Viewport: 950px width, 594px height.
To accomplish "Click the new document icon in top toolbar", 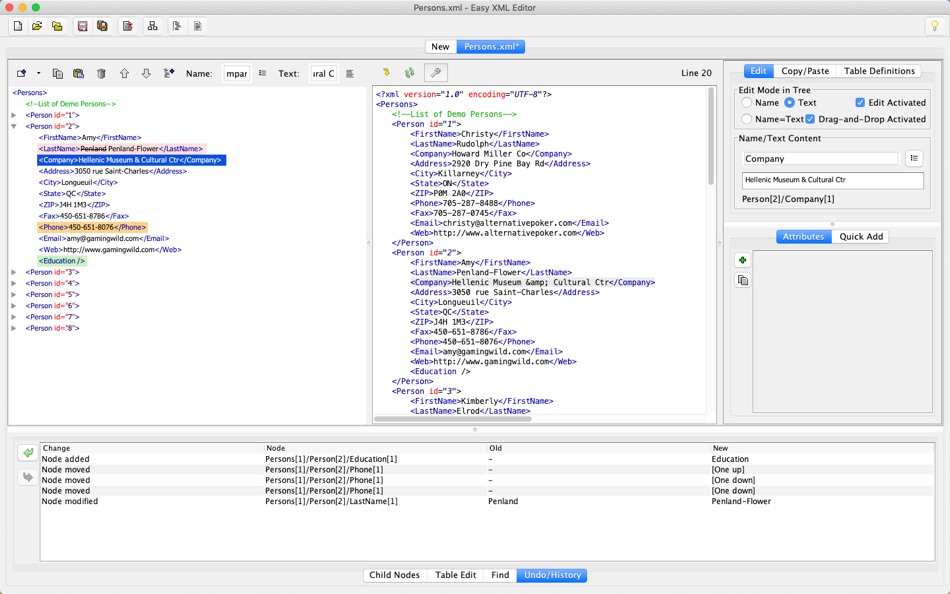I will click(18, 26).
